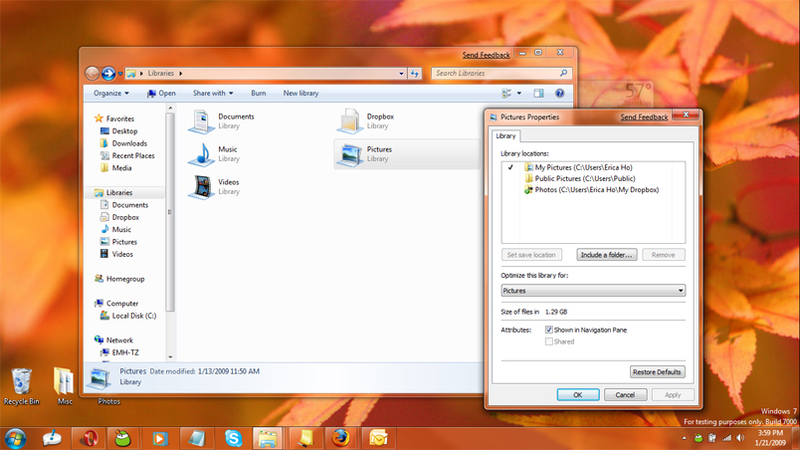800x450 pixels.
Task: Open the Optimize this library for dropdown
Action: coord(593,290)
